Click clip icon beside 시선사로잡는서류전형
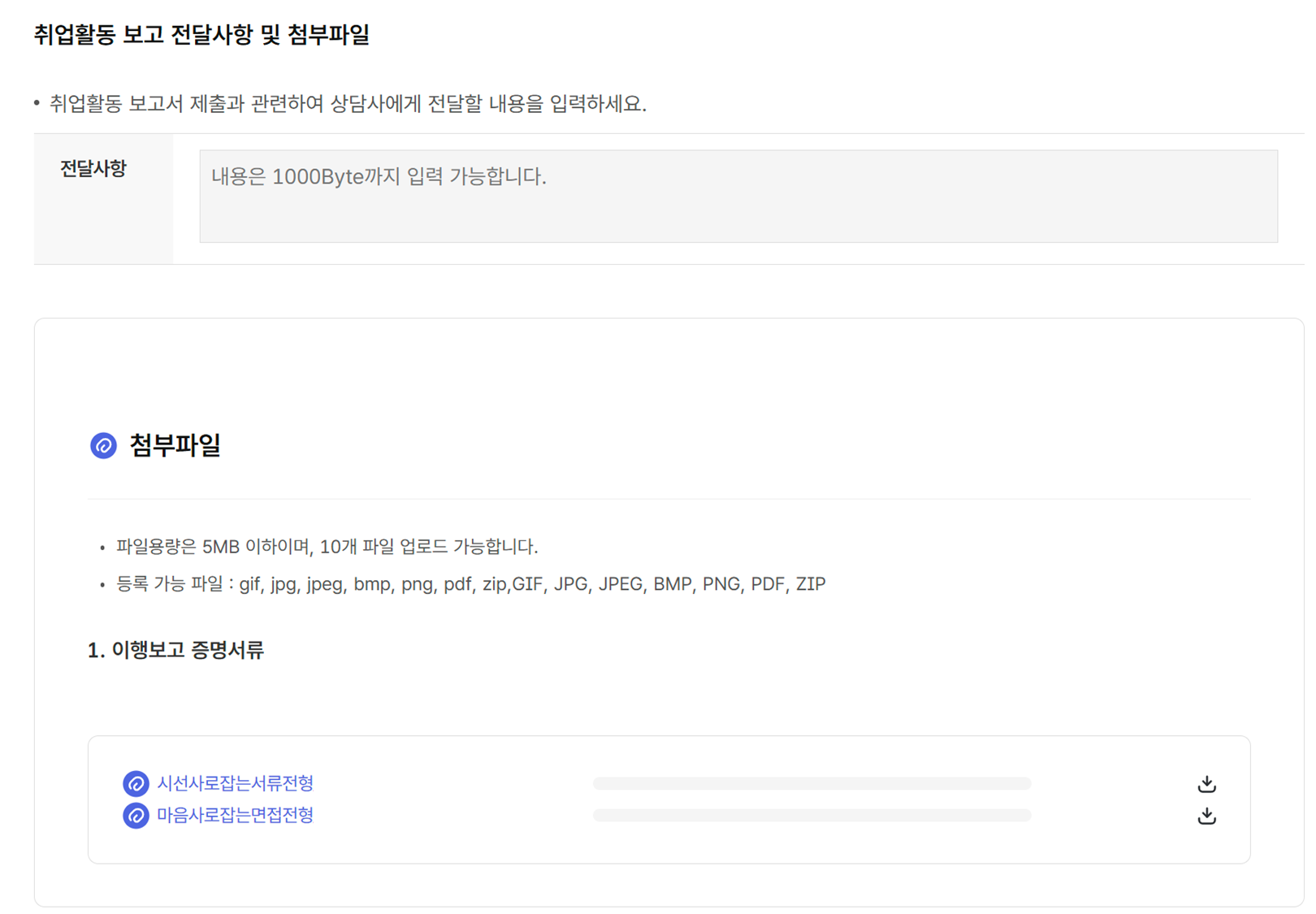1316x914 pixels. pos(136,783)
